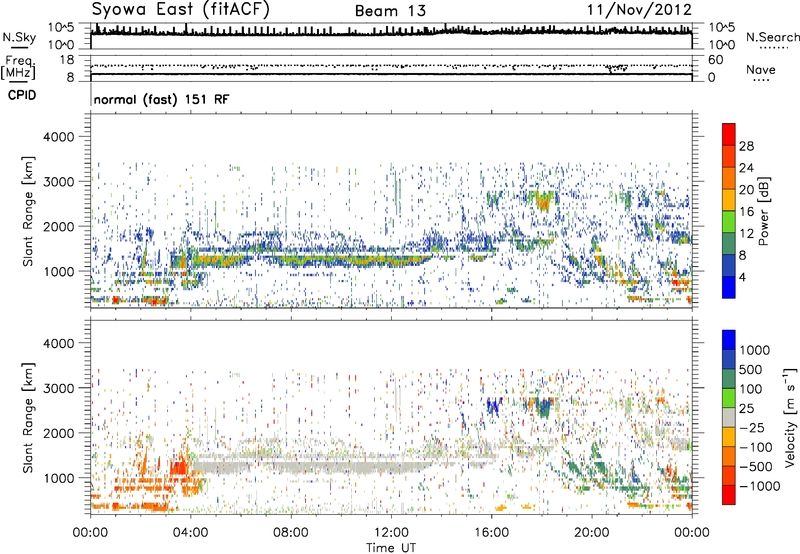Screen dimensions: 800x554
Task: Click the orange power echo near 18:00
Action: pos(543,204)
